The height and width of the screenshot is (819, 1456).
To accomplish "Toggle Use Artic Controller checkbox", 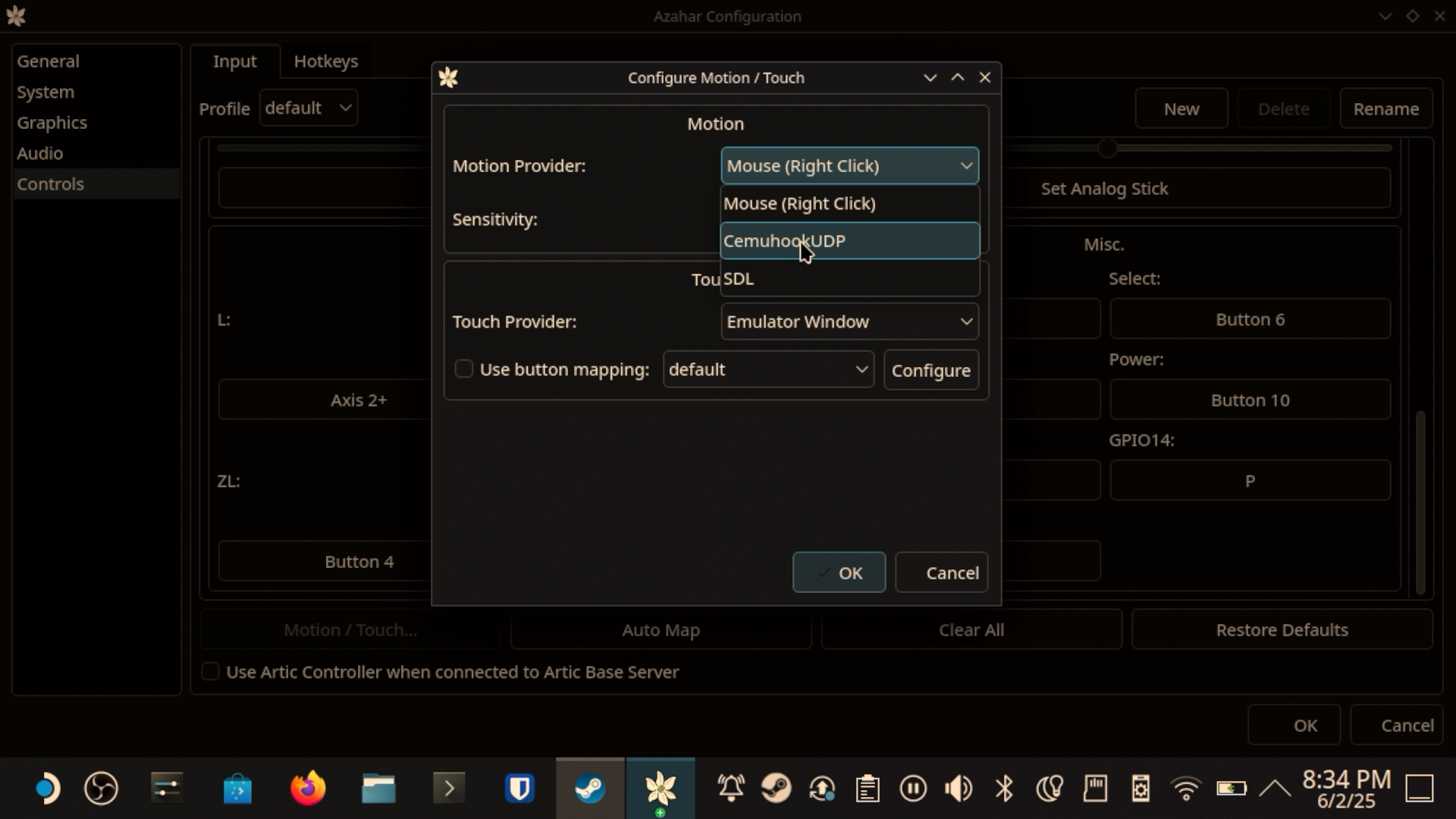I will click(210, 672).
